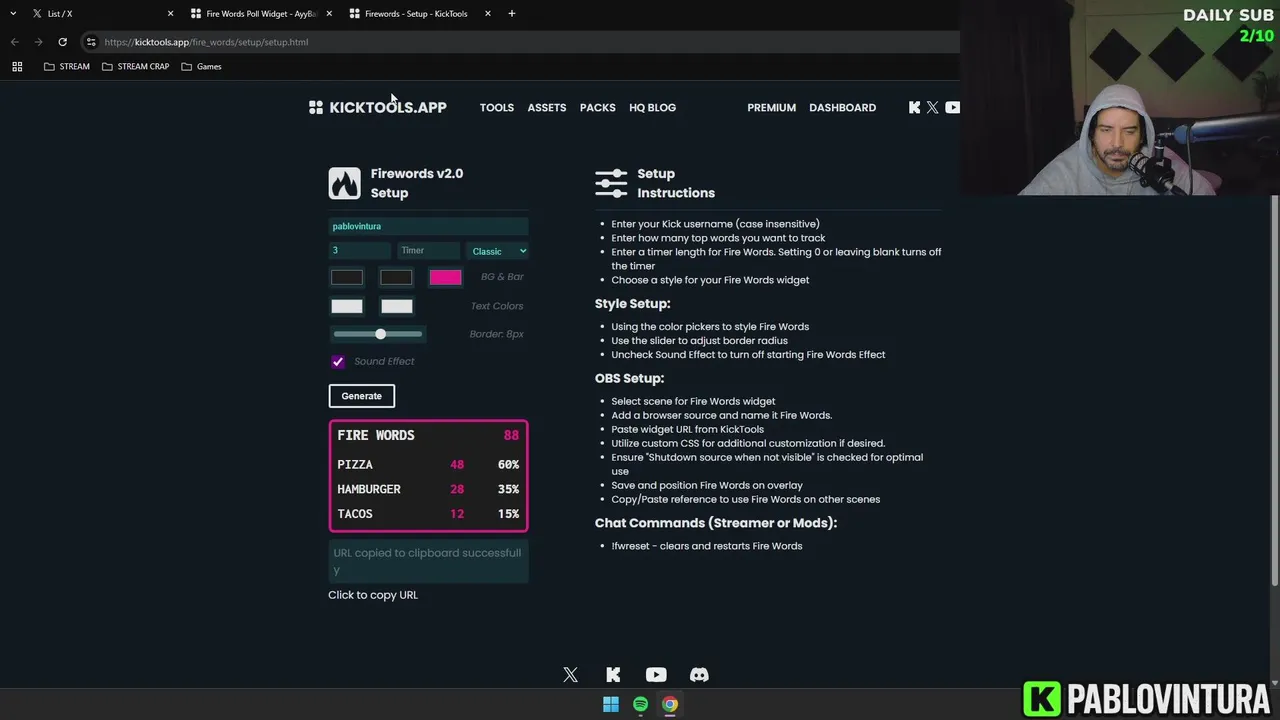Screen dimensions: 1280x720
Task: Click the FIRE WORDS preview header
Action: [x=428, y=435]
